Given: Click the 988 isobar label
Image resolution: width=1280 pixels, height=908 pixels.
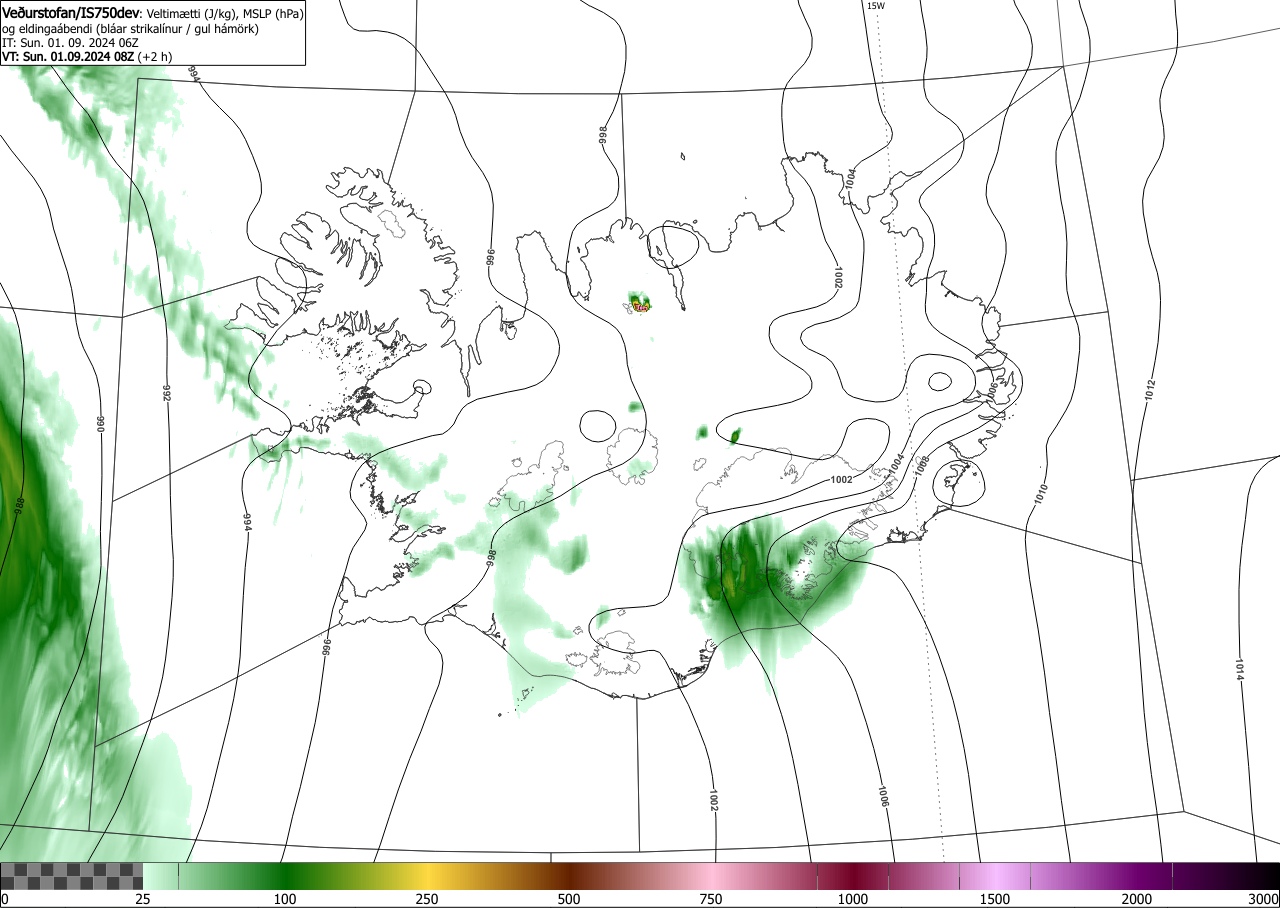Looking at the screenshot, I should point(19,505).
